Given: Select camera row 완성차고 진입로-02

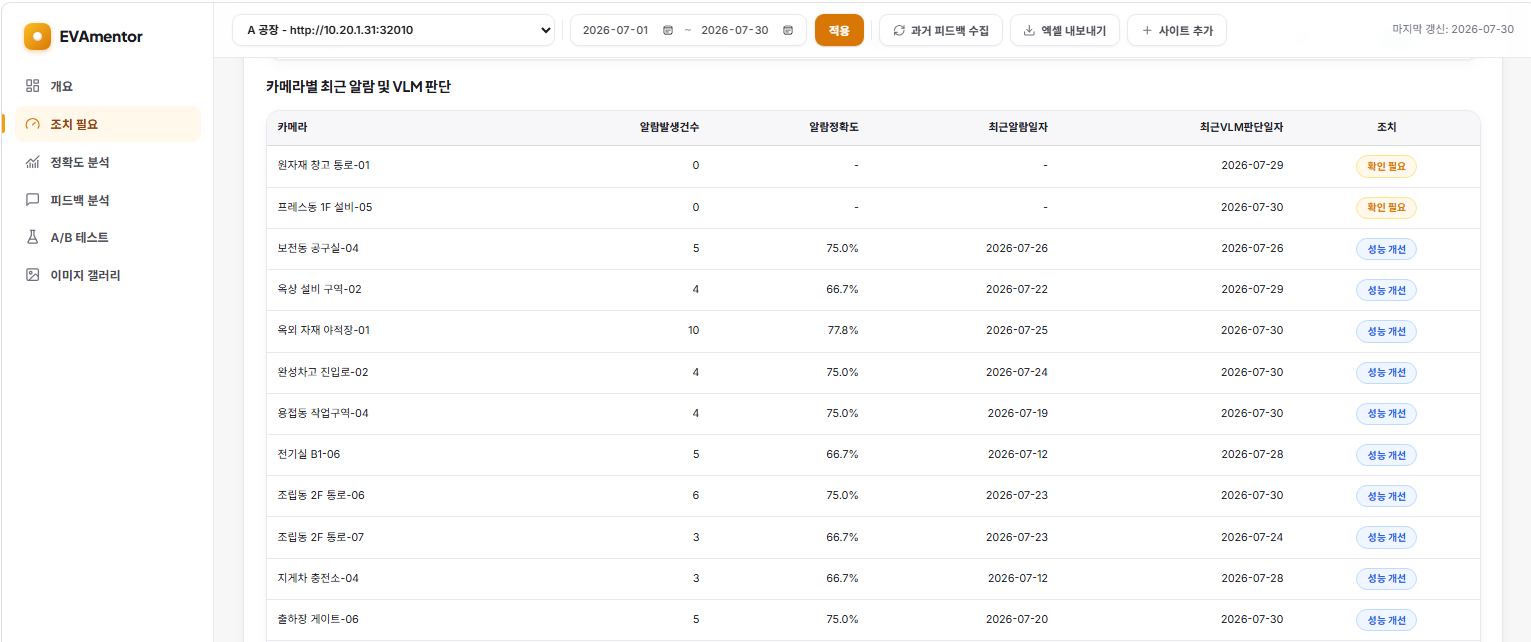Looking at the screenshot, I should click(x=873, y=372).
